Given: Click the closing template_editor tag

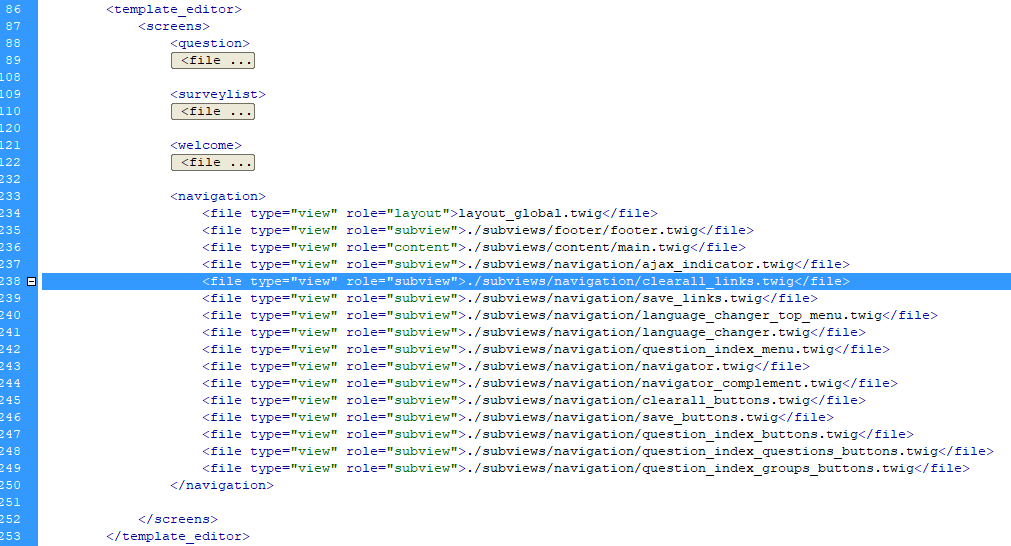Looking at the screenshot, I should (x=177, y=537).
